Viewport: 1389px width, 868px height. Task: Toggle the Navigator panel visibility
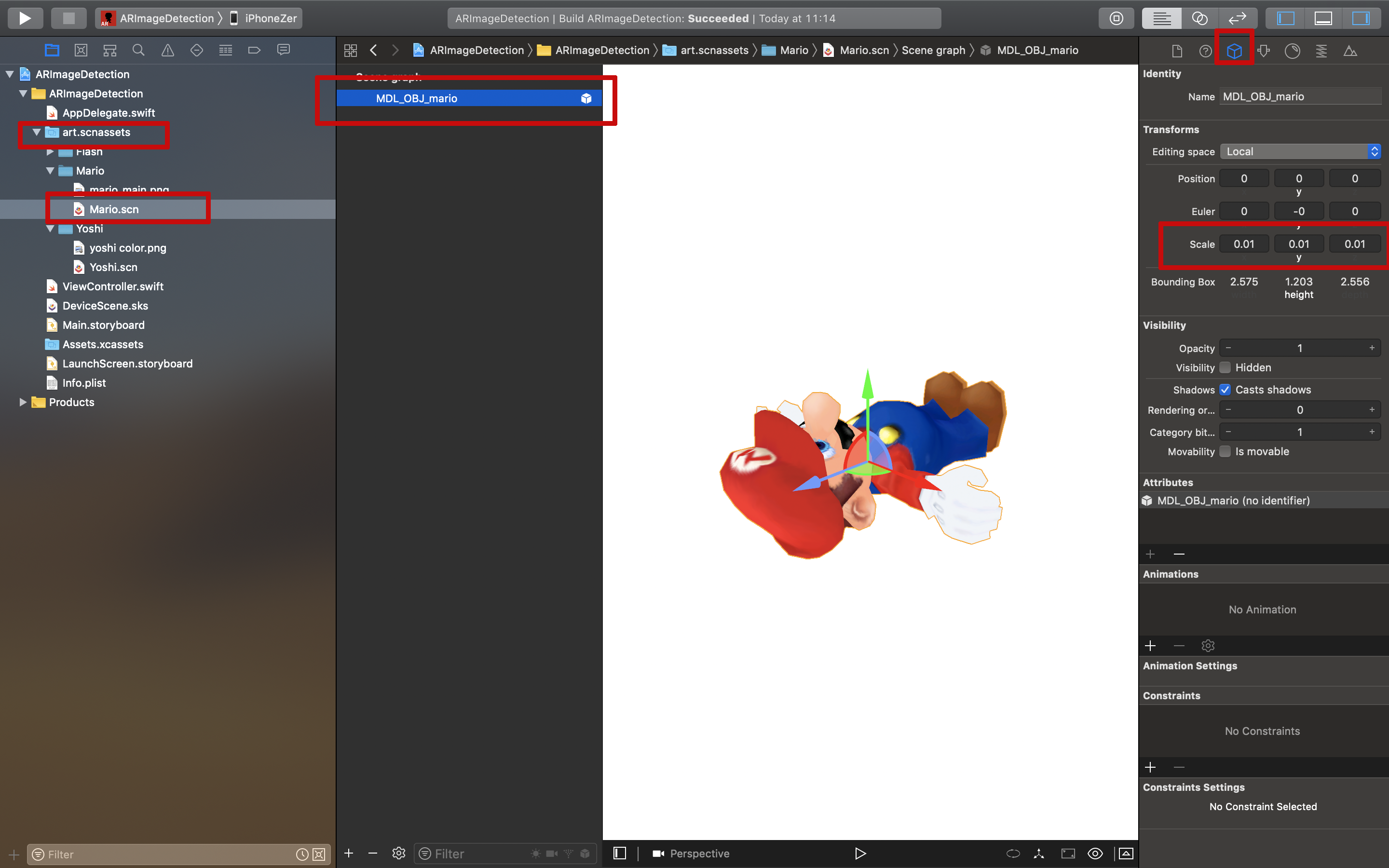click(x=1286, y=18)
